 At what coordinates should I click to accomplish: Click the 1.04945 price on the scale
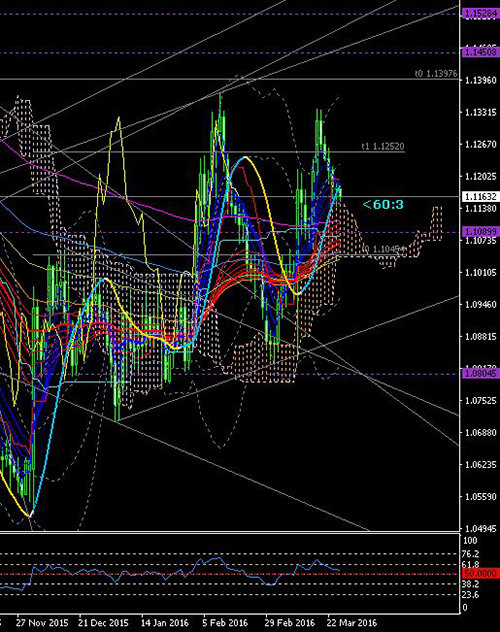point(481,528)
